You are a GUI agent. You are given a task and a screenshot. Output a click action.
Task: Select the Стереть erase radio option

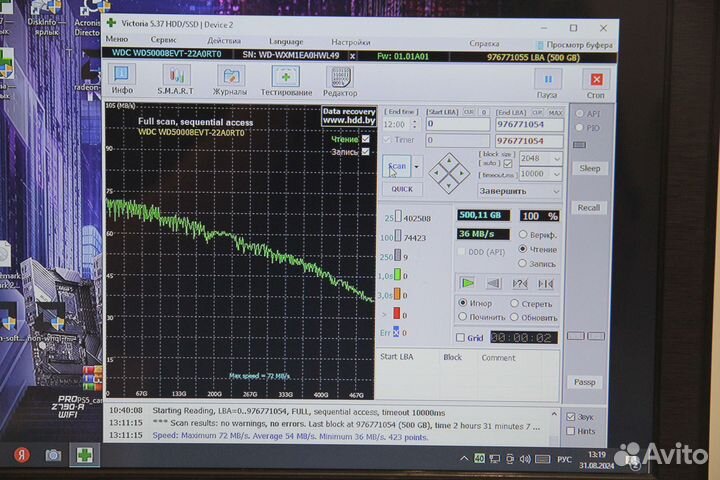pyautogui.click(x=514, y=303)
